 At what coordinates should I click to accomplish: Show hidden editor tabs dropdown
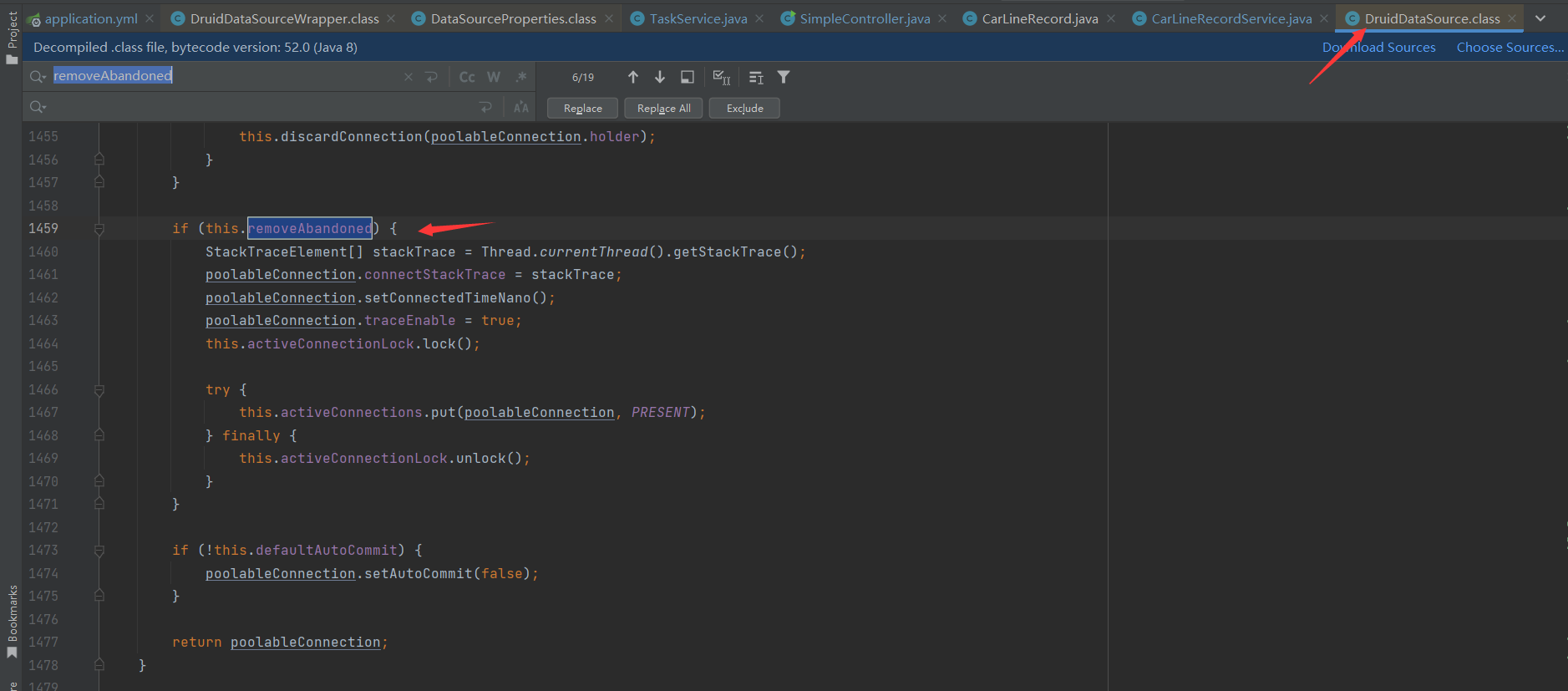coord(1540,18)
